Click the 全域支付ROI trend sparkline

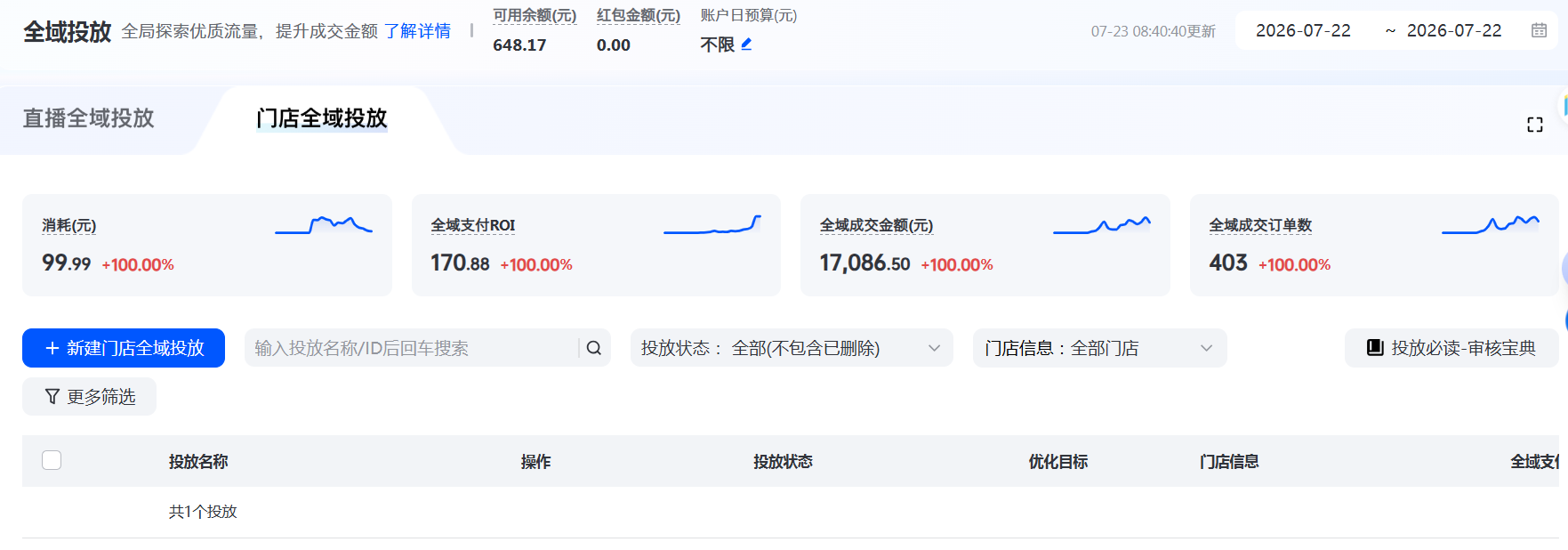tap(712, 225)
